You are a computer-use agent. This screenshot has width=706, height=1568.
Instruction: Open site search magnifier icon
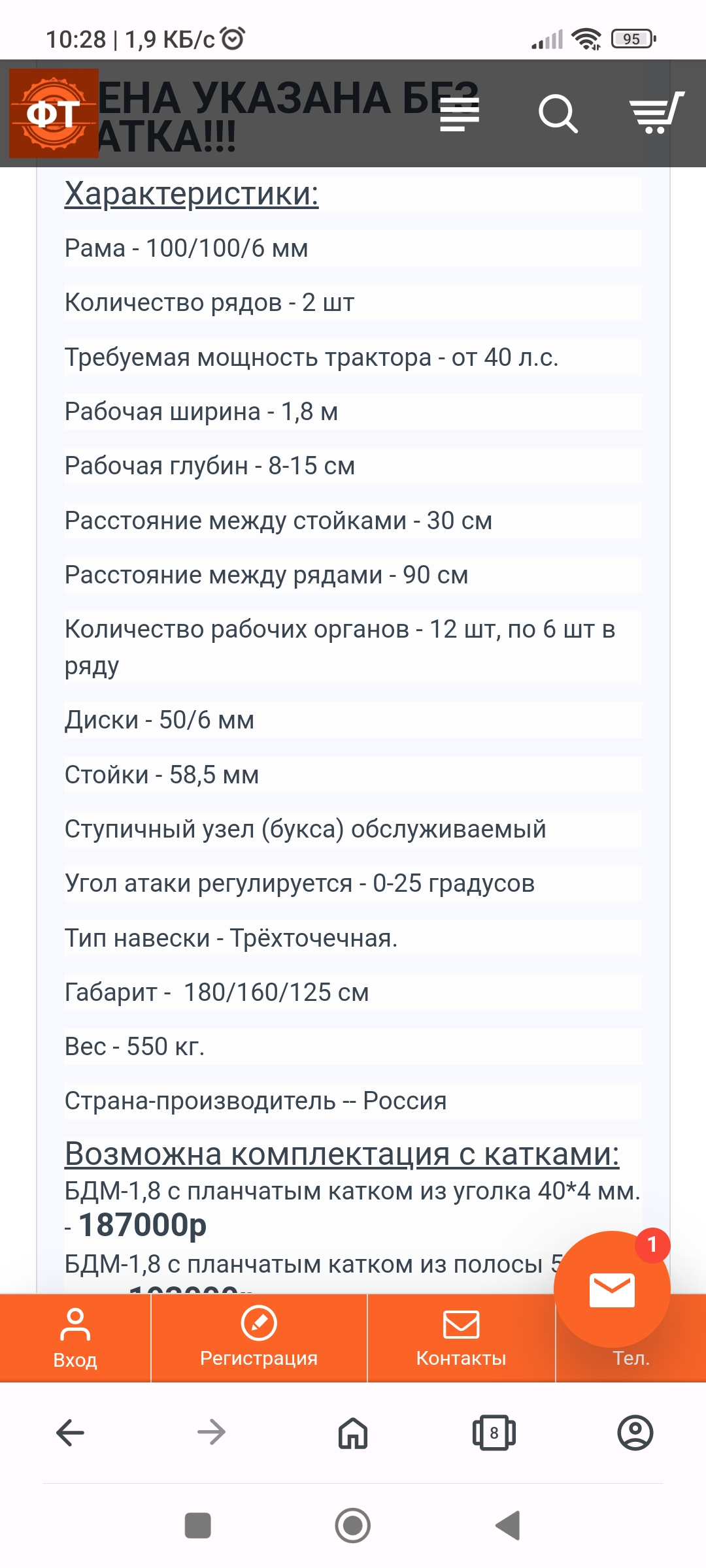point(558,114)
